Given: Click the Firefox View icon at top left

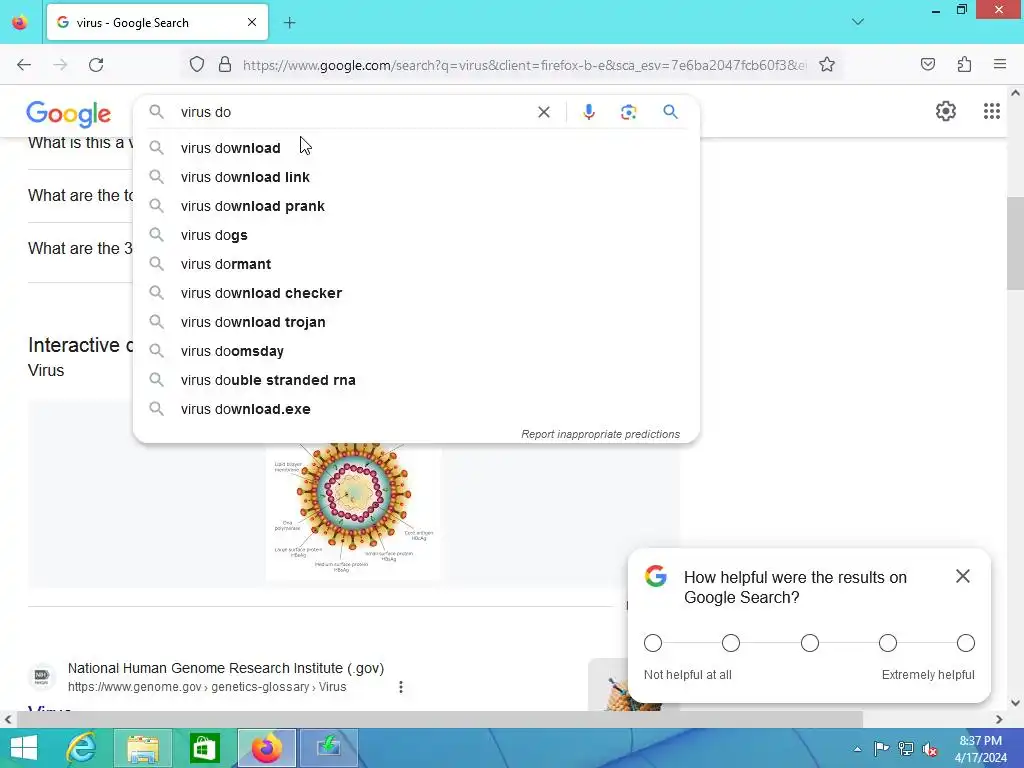Looking at the screenshot, I should 20,22.
